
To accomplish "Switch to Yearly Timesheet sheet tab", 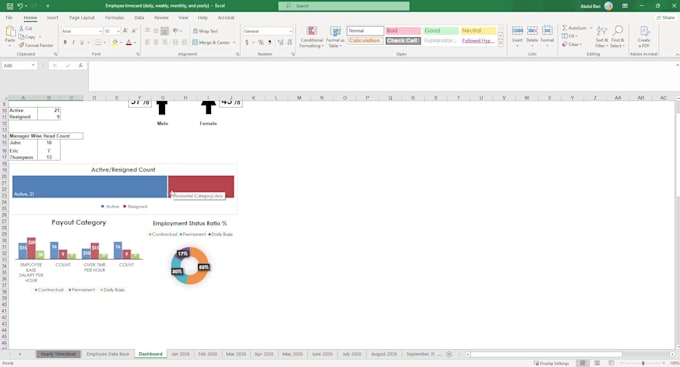I will [58, 354].
